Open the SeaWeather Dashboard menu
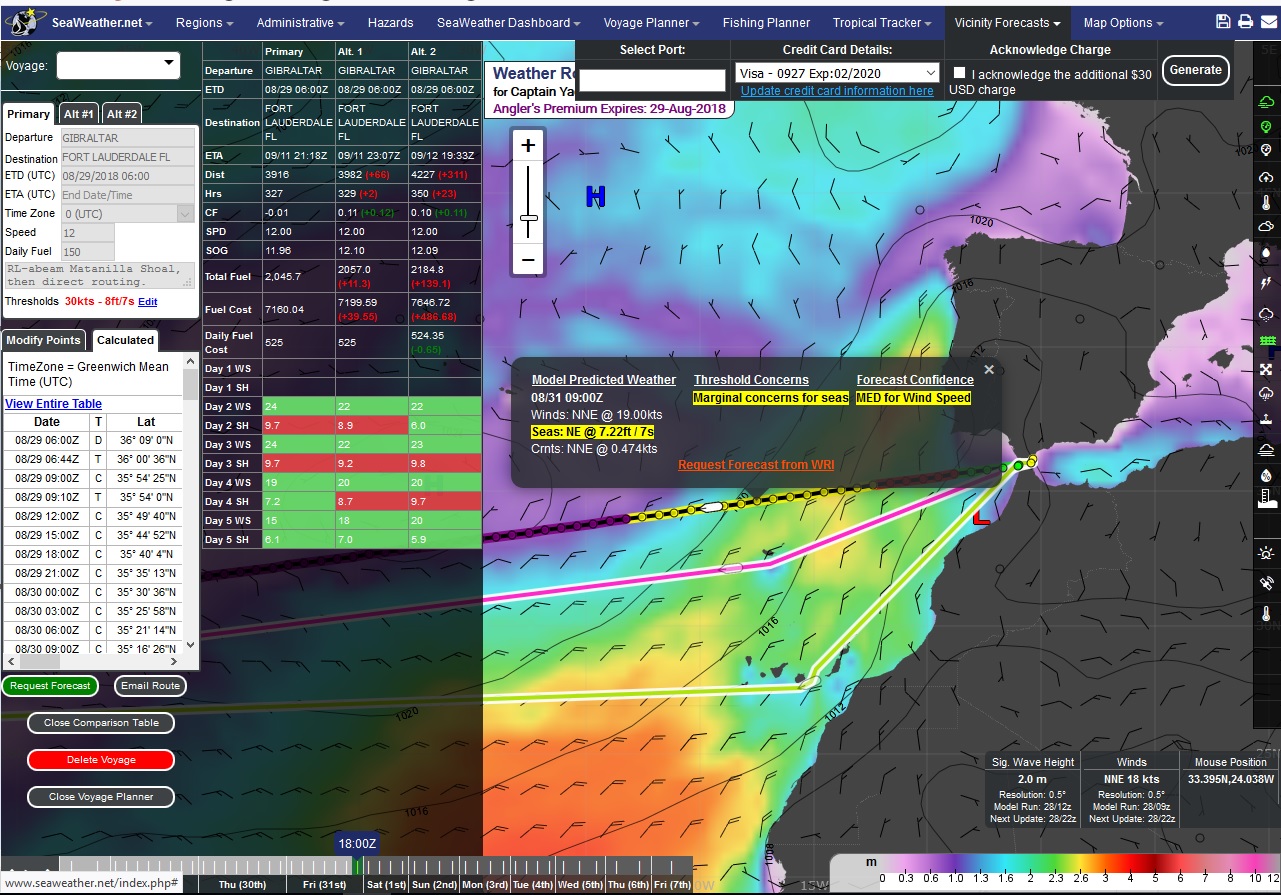The height and width of the screenshot is (895, 1281). click(x=508, y=22)
